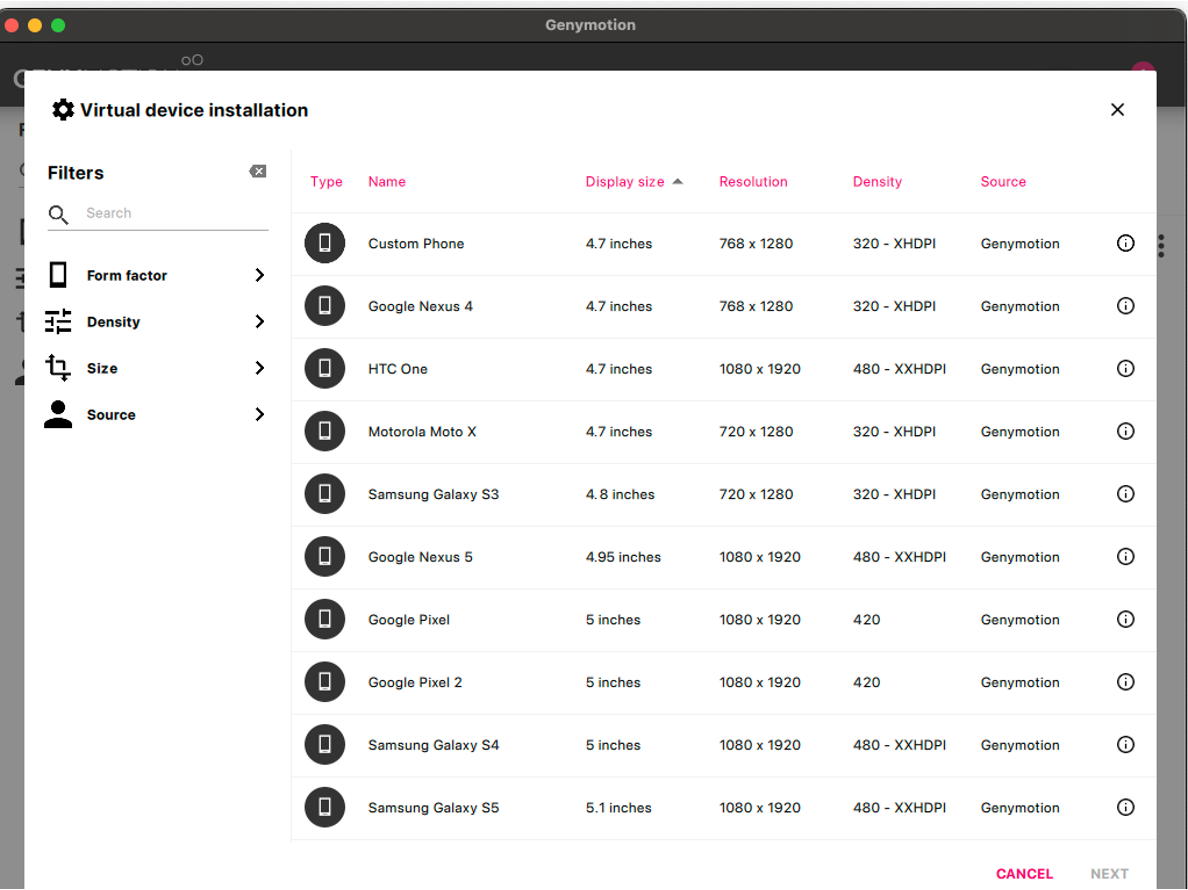Click Samsung Galaxy S4 device icon

pyautogui.click(x=325, y=745)
